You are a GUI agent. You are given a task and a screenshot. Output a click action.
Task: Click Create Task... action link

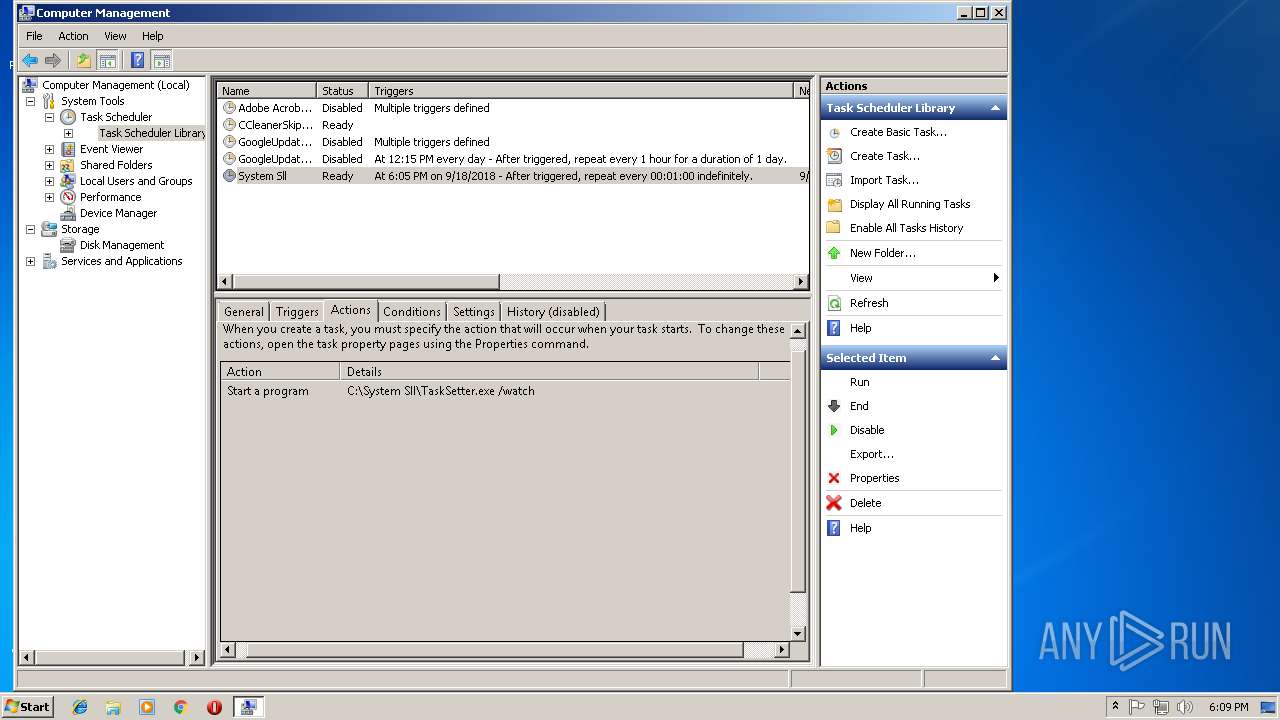click(884, 156)
